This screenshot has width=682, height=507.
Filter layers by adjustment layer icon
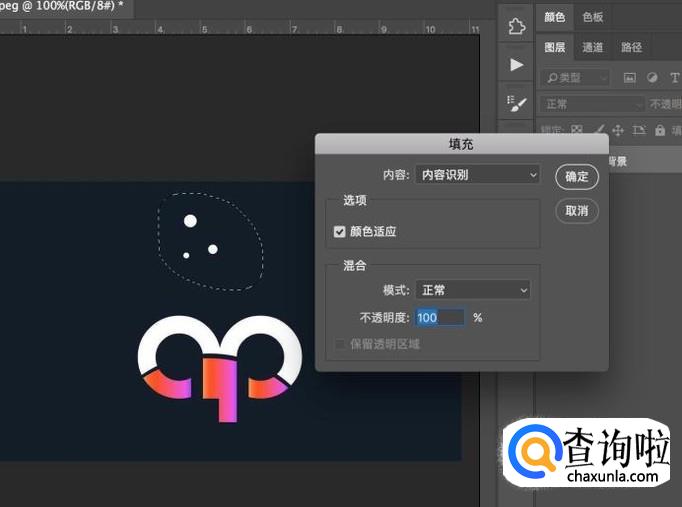click(x=652, y=77)
